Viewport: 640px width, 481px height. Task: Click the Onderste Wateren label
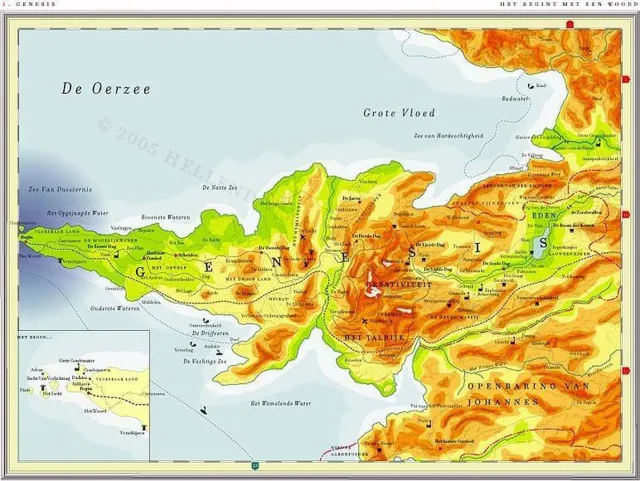click(x=115, y=308)
